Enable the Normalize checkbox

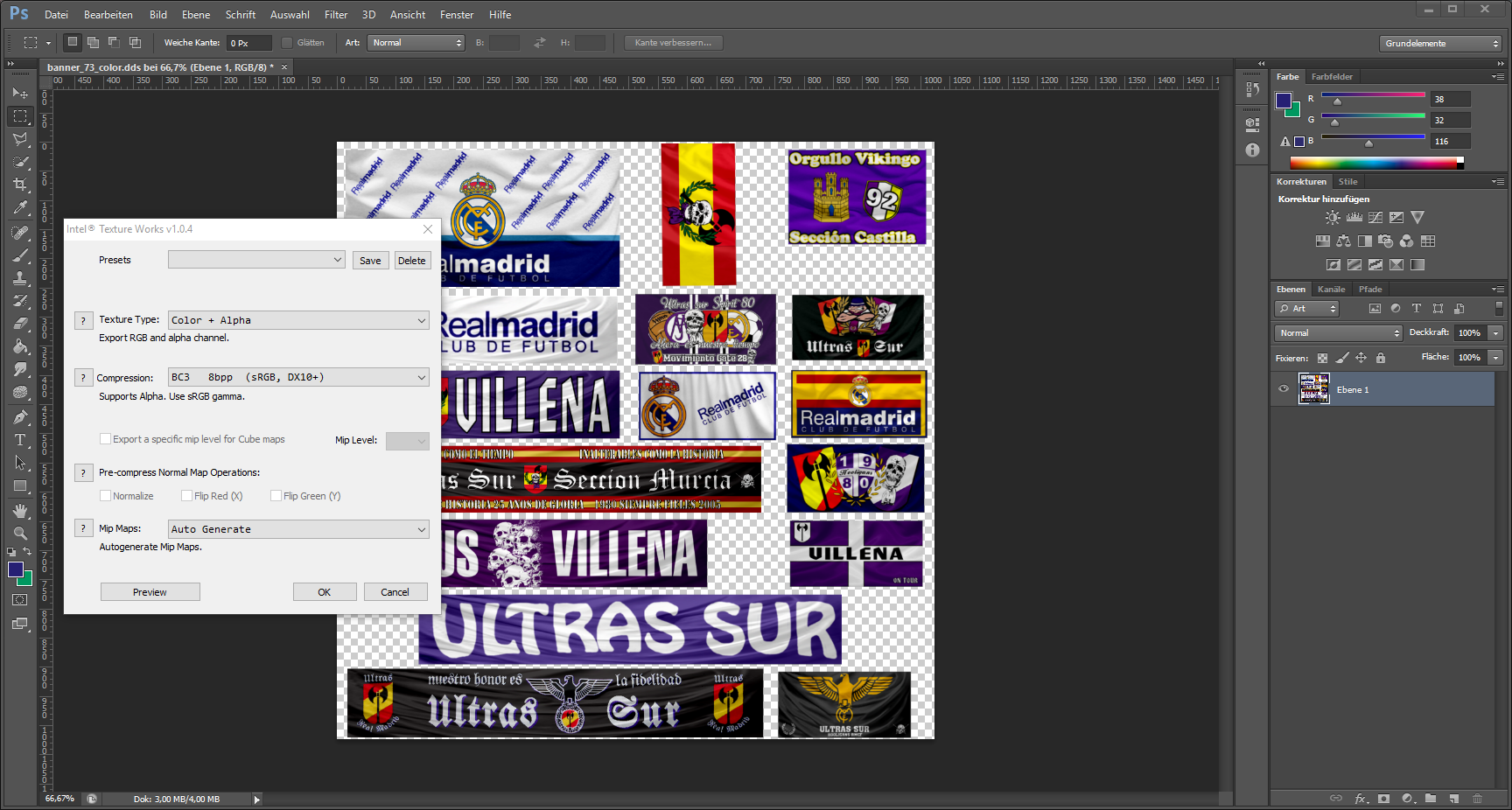pyautogui.click(x=105, y=496)
